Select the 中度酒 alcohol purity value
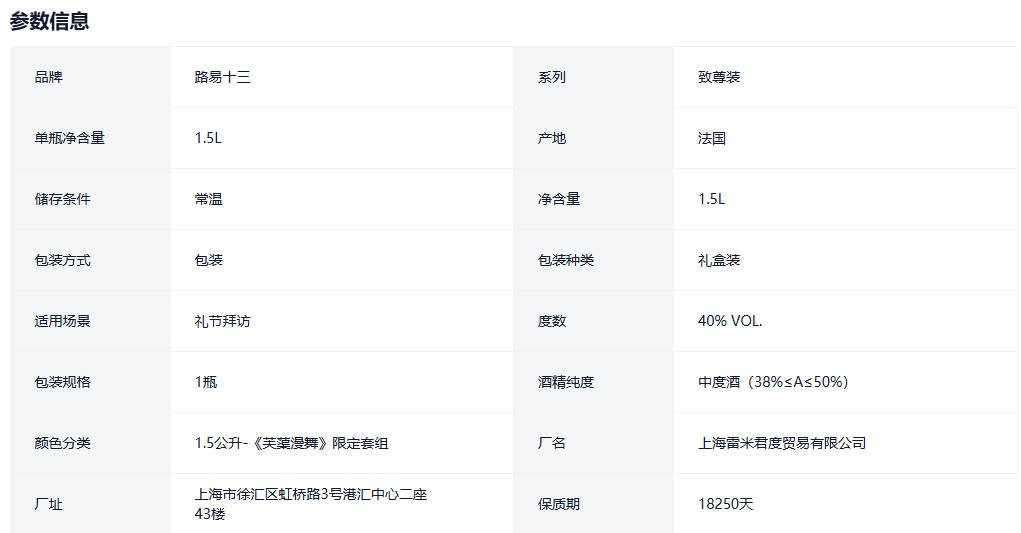This screenshot has height=533, width=1021. [x=773, y=382]
